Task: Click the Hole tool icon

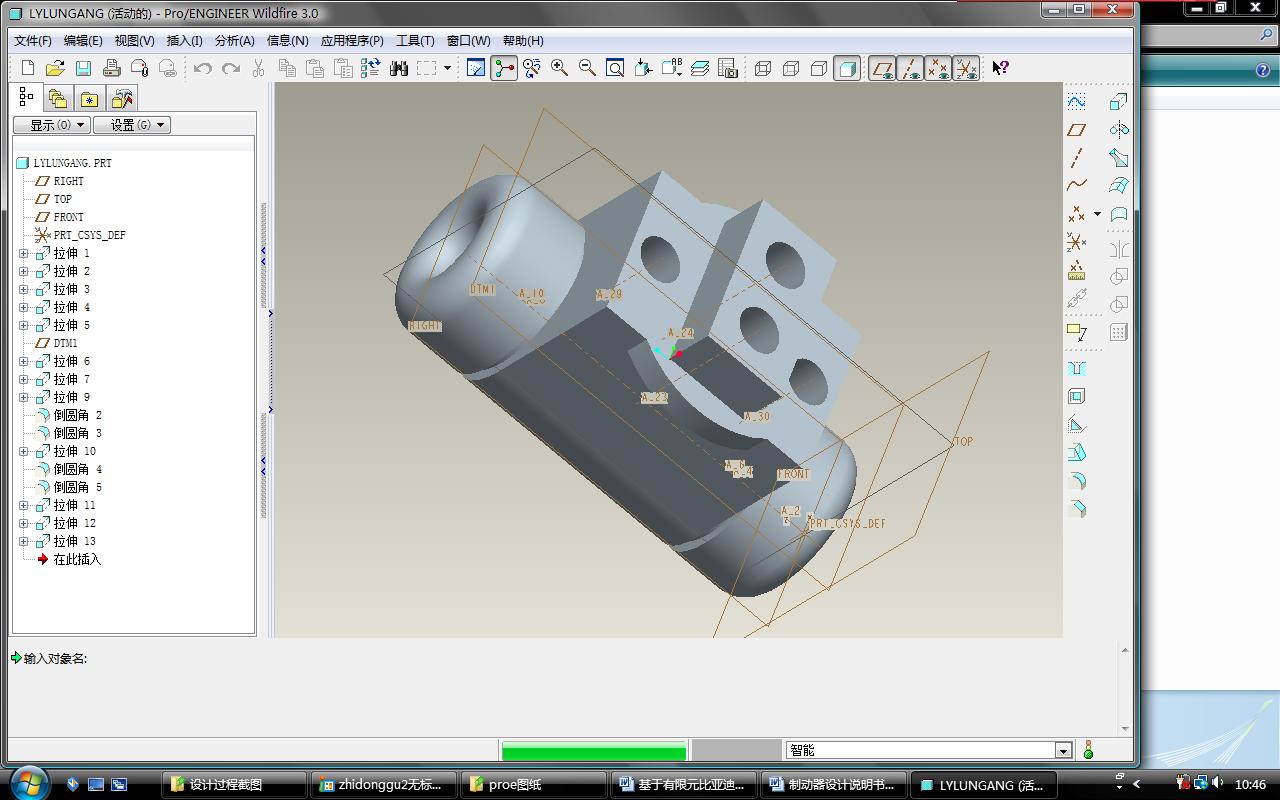Action: (x=1076, y=369)
